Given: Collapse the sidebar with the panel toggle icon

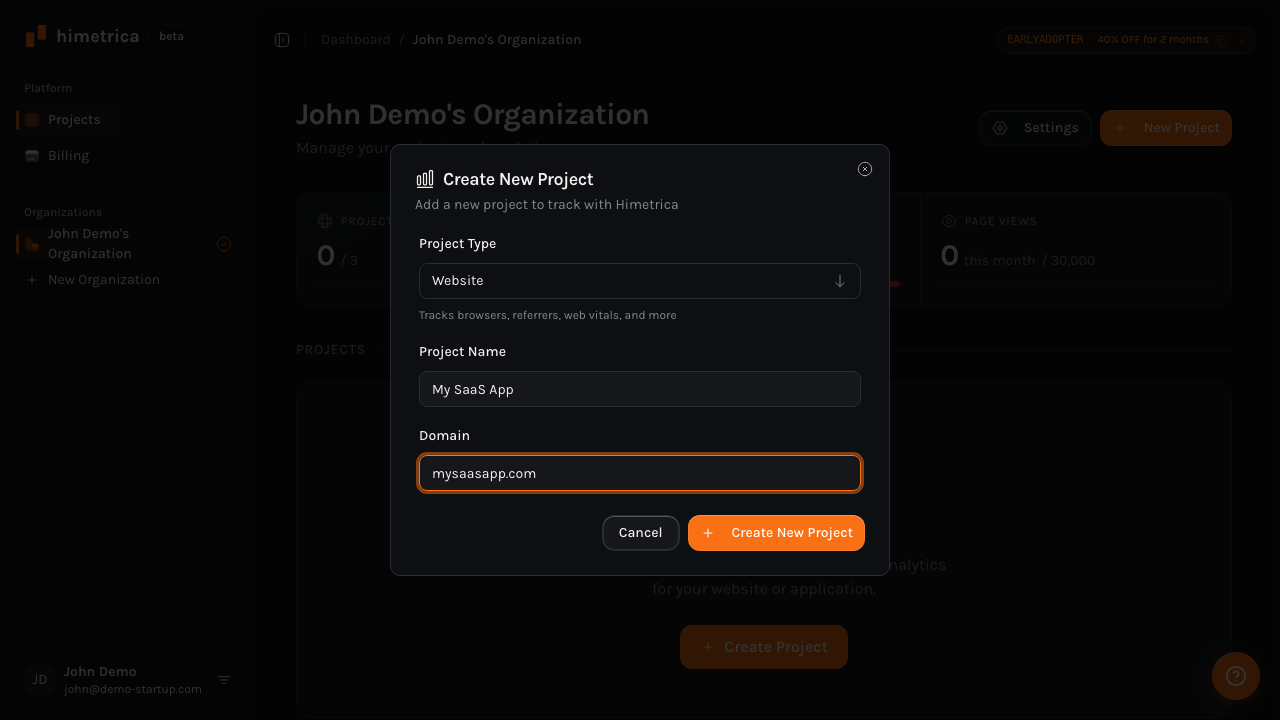Looking at the screenshot, I should (x=282, y=39).
